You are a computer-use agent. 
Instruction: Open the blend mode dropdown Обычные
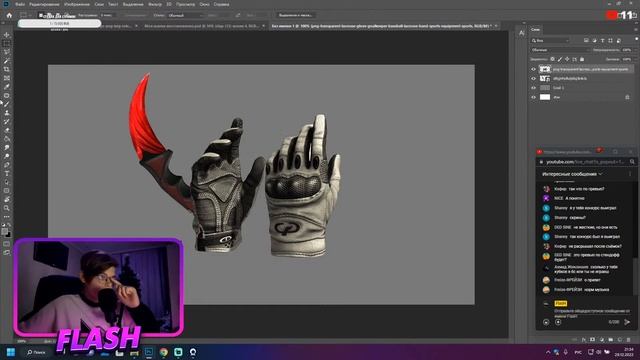click(560, 50)
